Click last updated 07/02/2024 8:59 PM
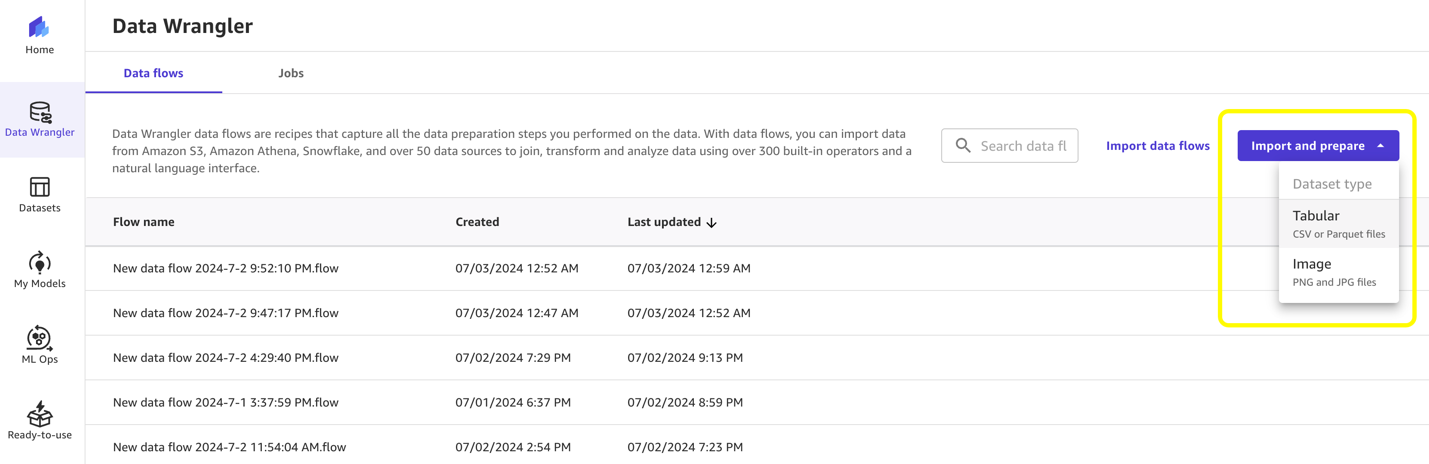Screen dimensions: 1429x464 685,402
